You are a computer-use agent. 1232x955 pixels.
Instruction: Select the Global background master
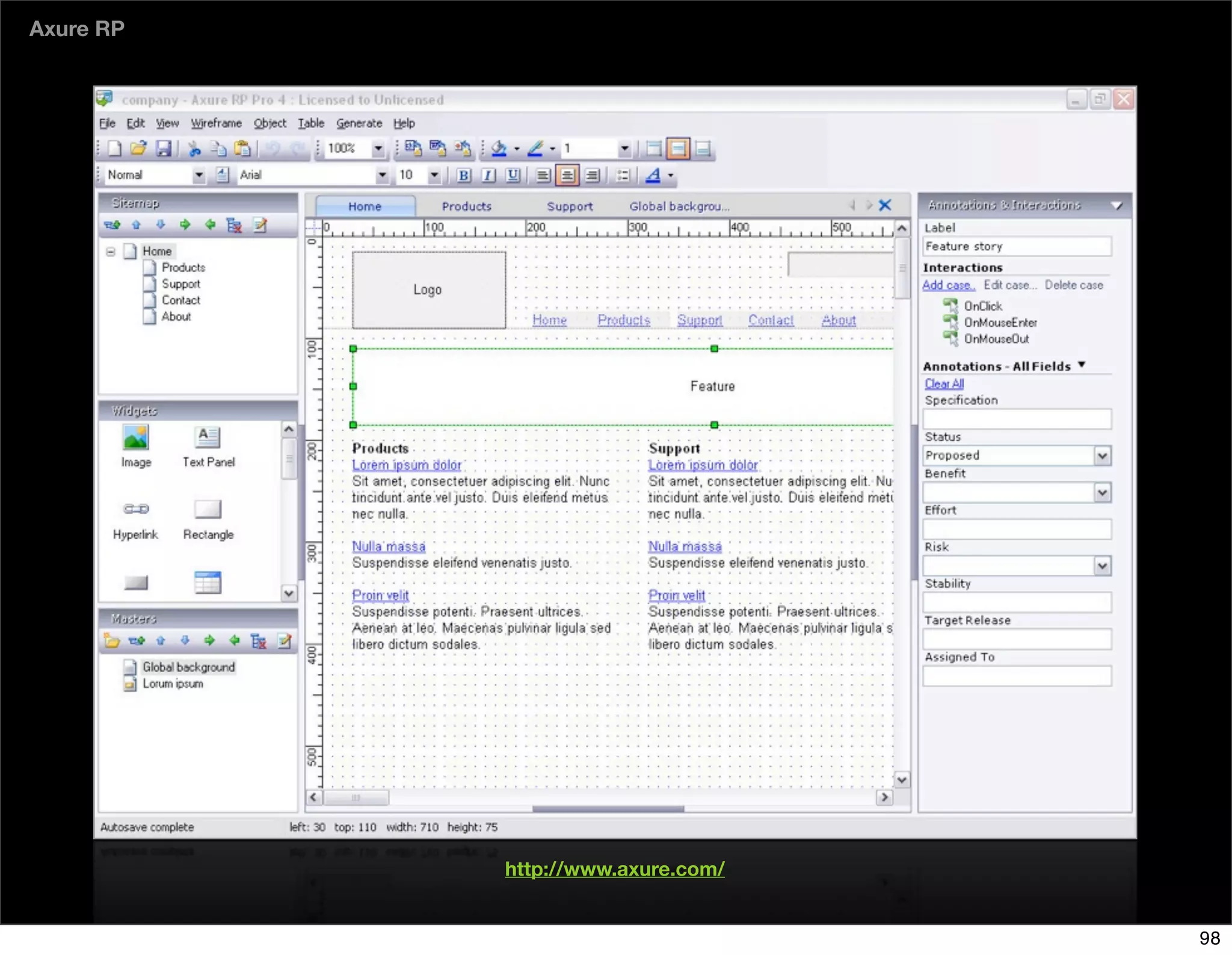(188, 667)
